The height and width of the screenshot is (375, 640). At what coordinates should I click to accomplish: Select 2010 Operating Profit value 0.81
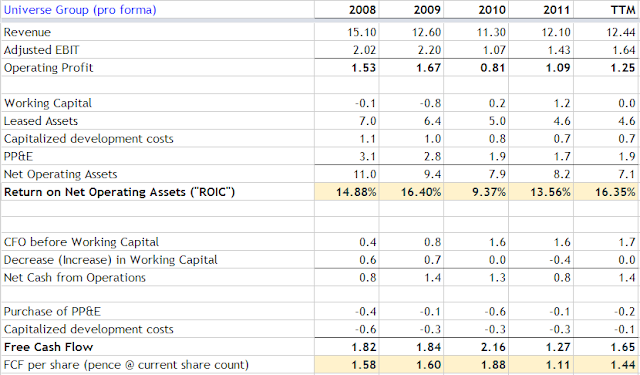tap(493, 68)
